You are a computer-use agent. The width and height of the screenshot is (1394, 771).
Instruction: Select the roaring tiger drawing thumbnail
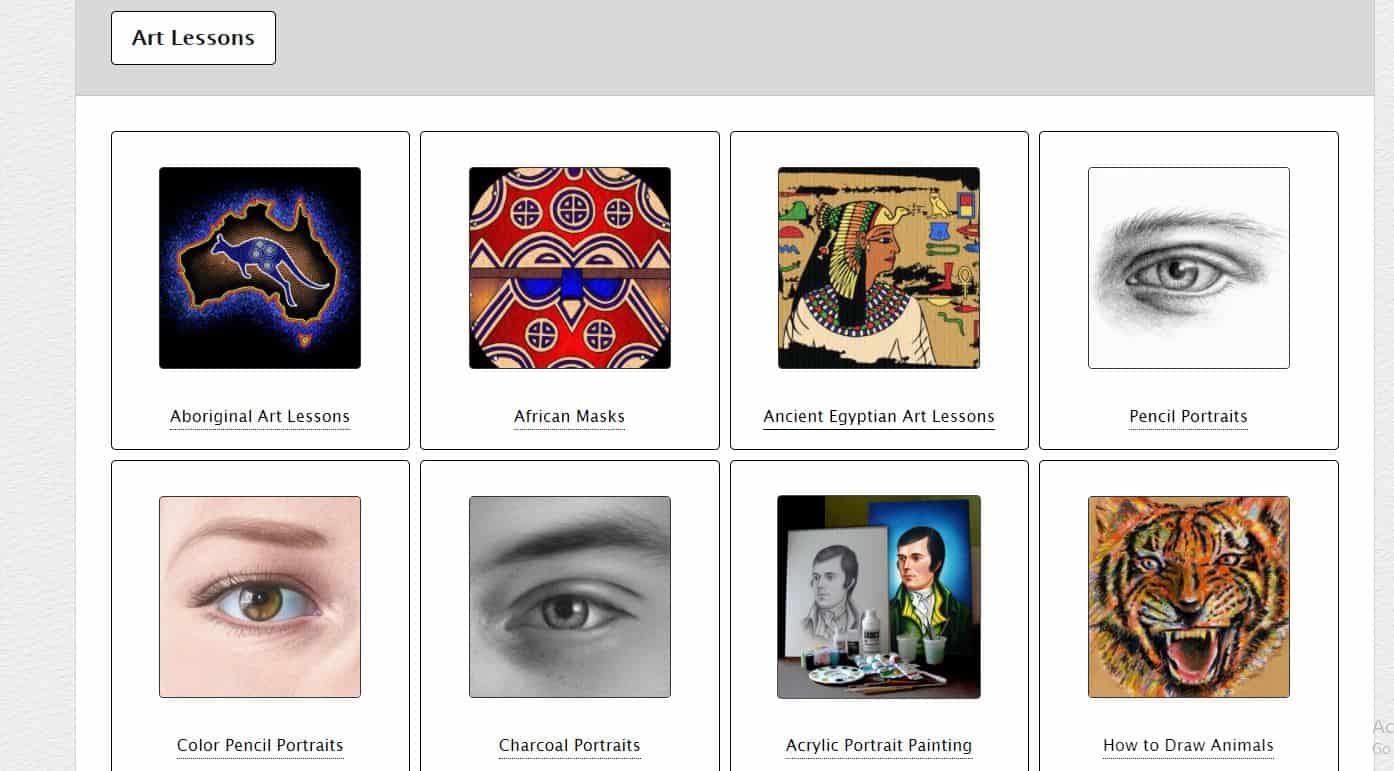pyautogui.click(x=1189, y=597)
